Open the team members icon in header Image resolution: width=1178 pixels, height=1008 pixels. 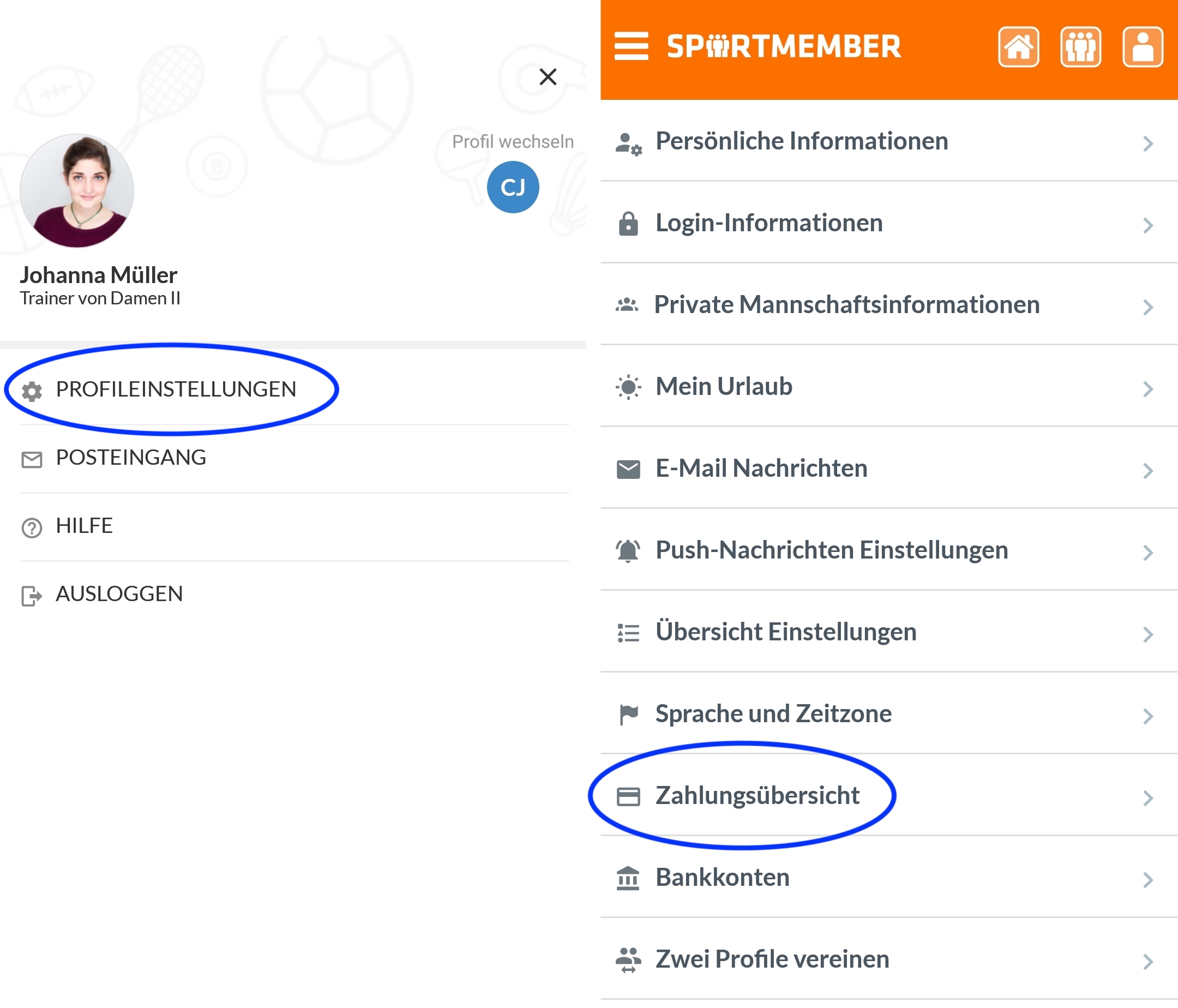click(x=1080, y=46)
